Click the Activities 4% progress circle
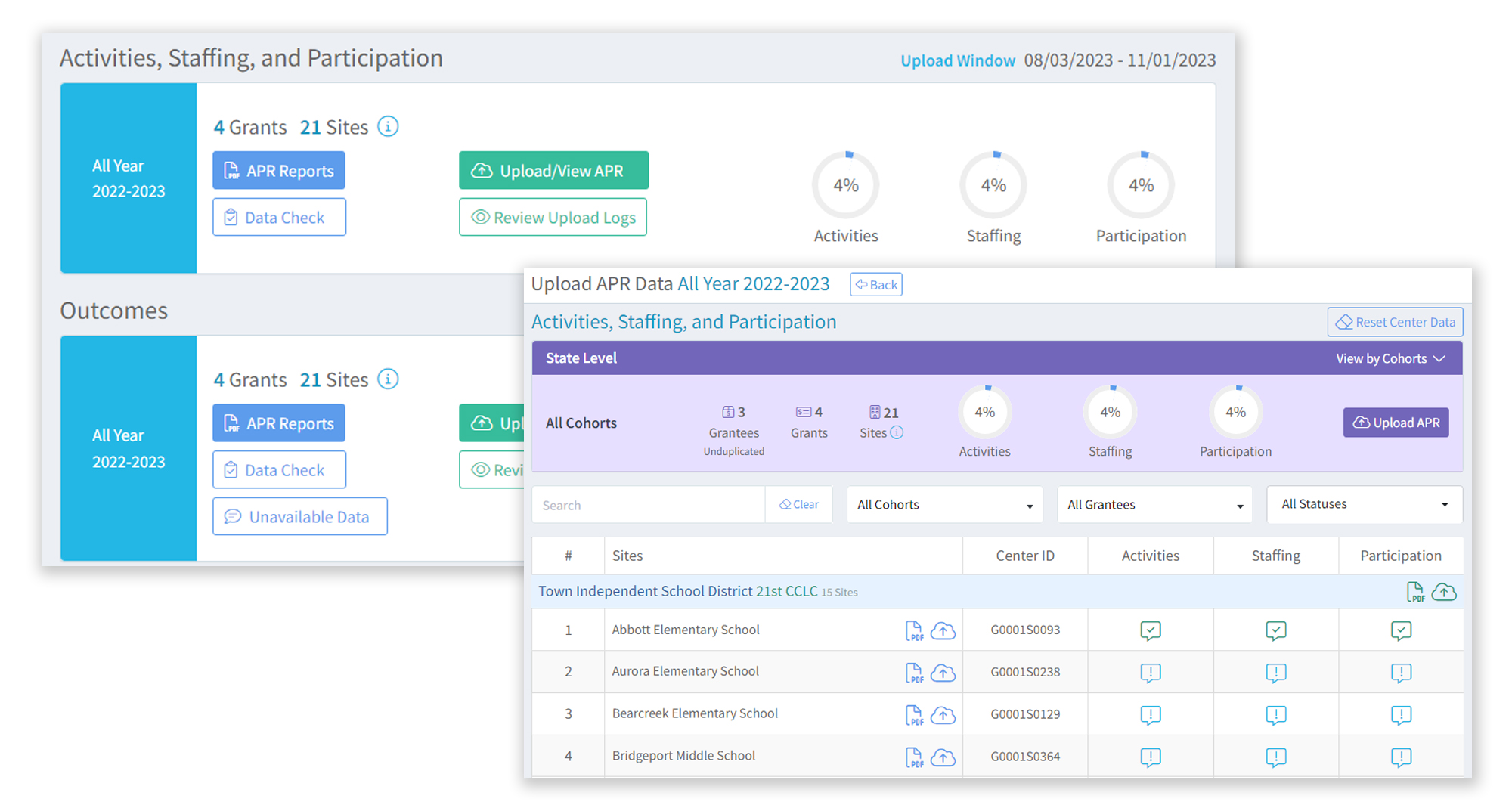This screenshot has height=811, width=1512. pos(845,186)
